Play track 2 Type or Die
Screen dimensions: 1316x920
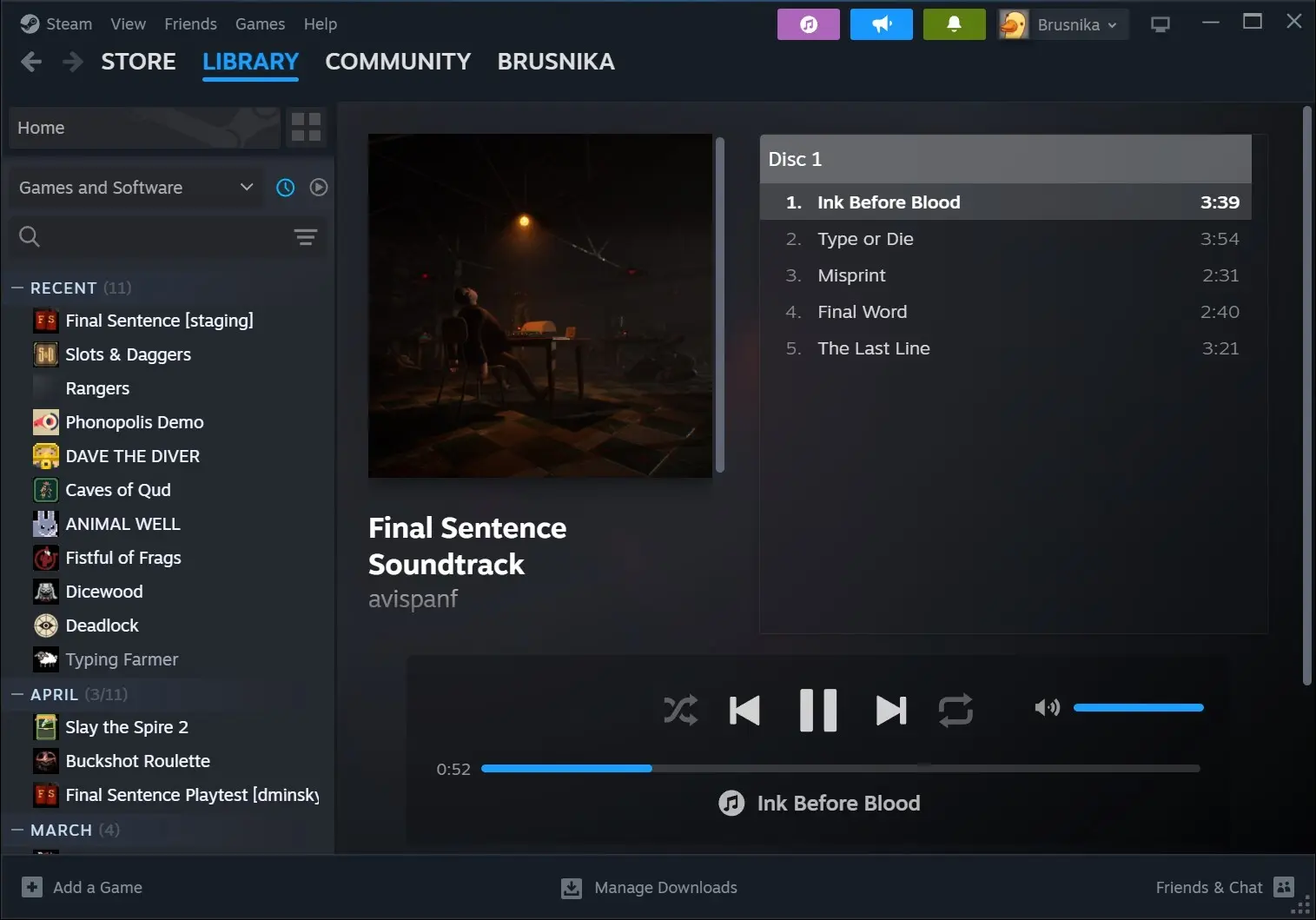pyautogui.click(x=1005, y=239)
